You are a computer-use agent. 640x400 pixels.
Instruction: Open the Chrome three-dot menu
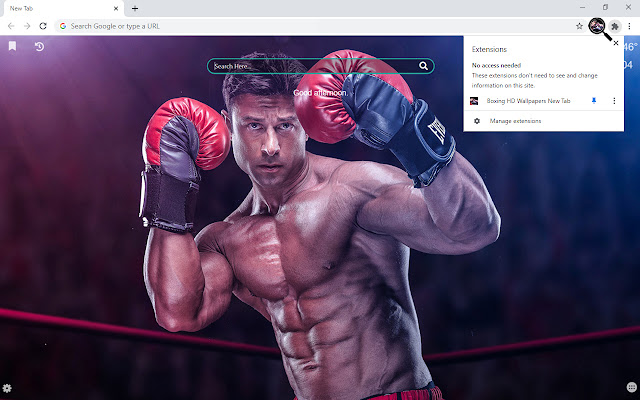[629, 26]
